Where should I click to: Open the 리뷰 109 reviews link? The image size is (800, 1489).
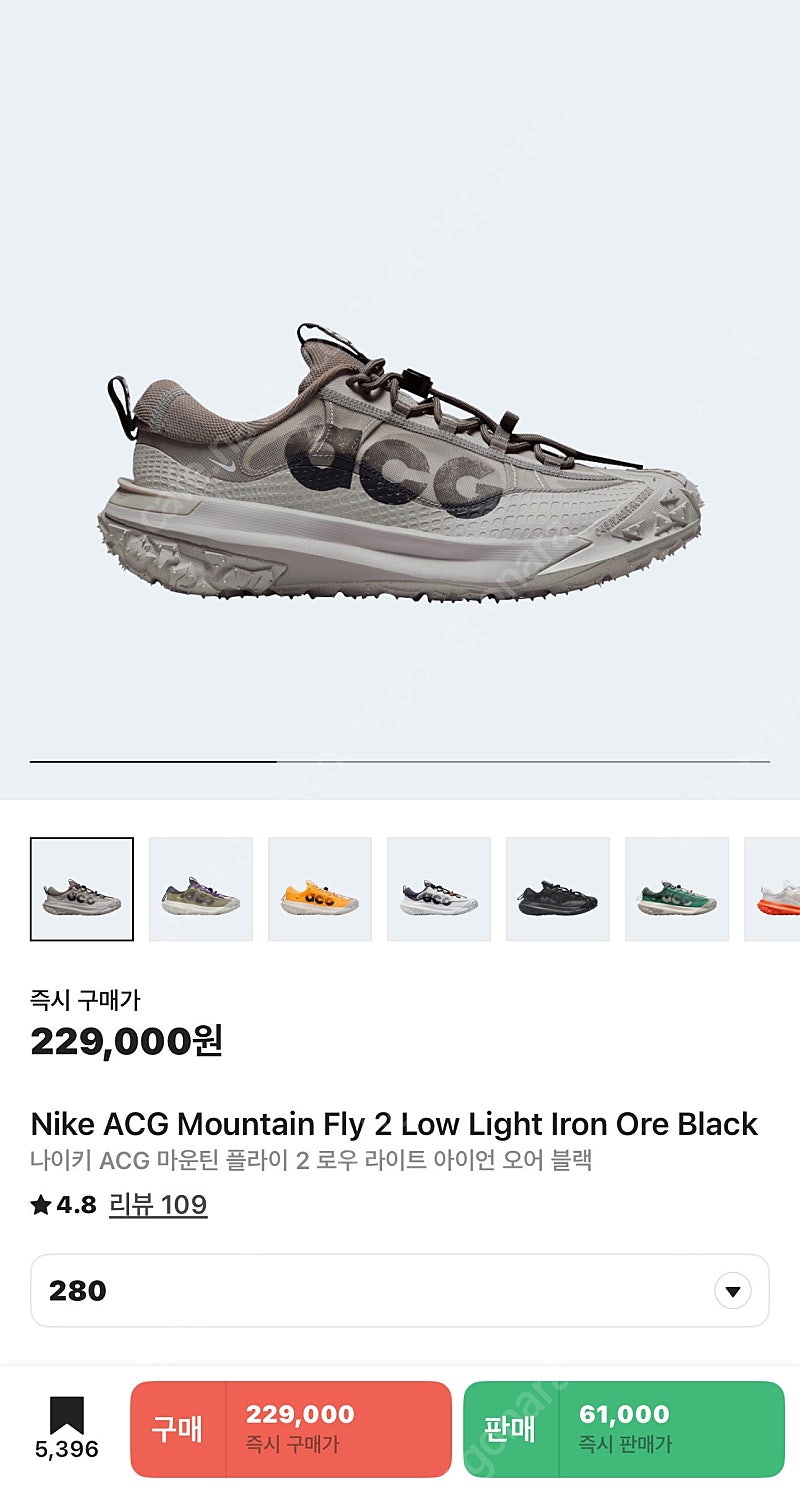point(158,1205)
